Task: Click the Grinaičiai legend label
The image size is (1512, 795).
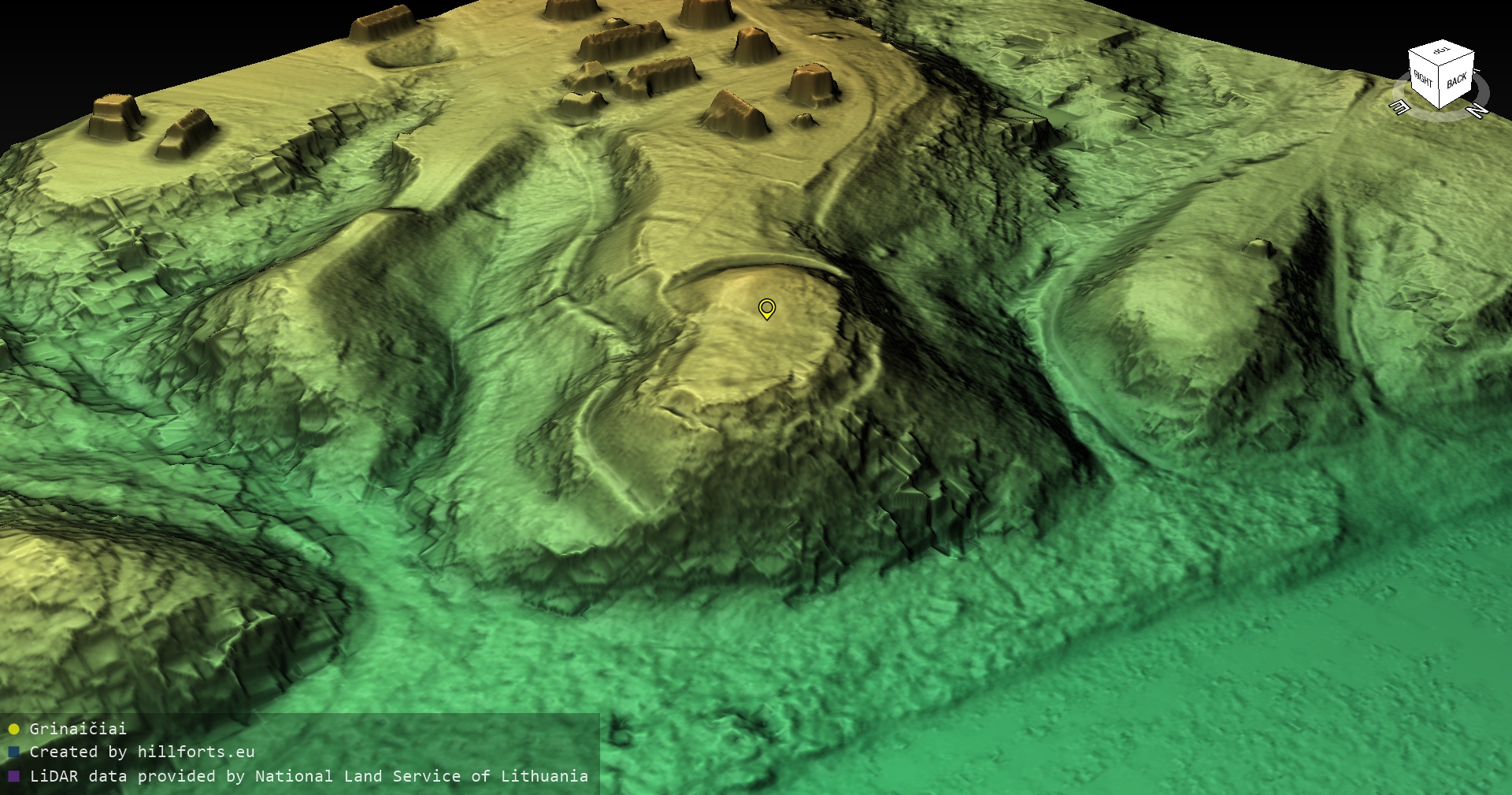Action: (78, 729)
